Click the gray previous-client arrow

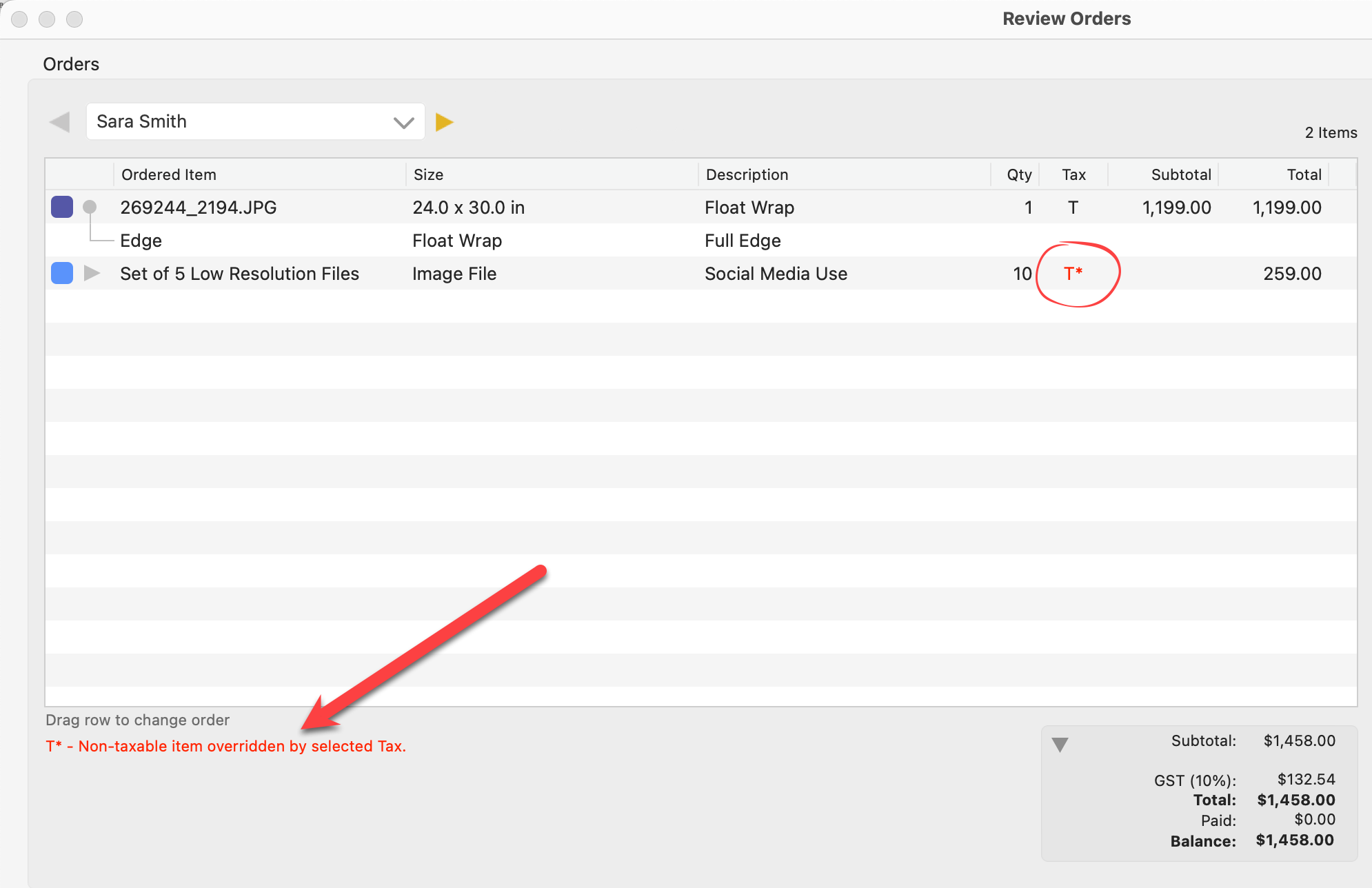60,122
